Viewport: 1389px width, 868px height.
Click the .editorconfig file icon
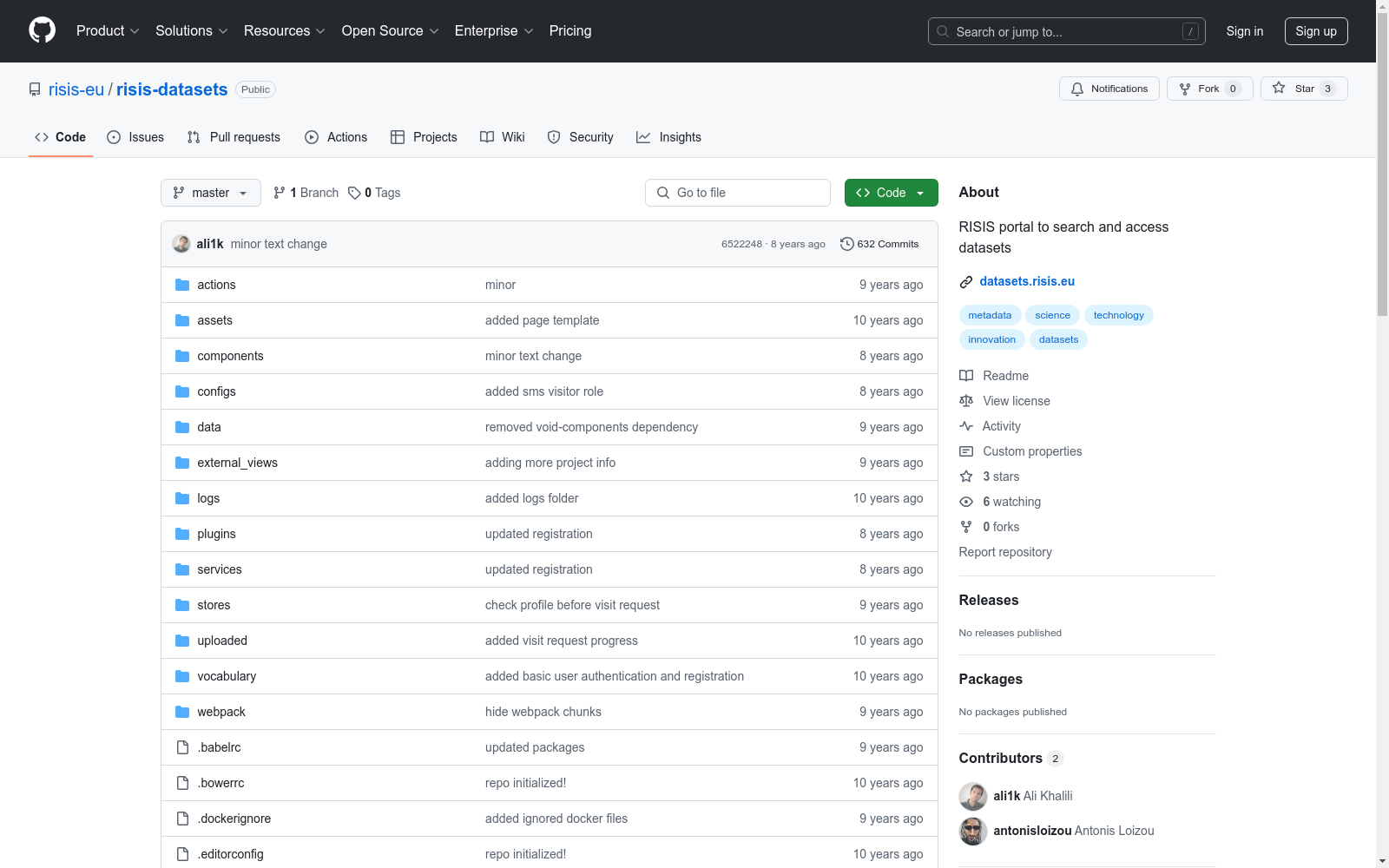182,854
